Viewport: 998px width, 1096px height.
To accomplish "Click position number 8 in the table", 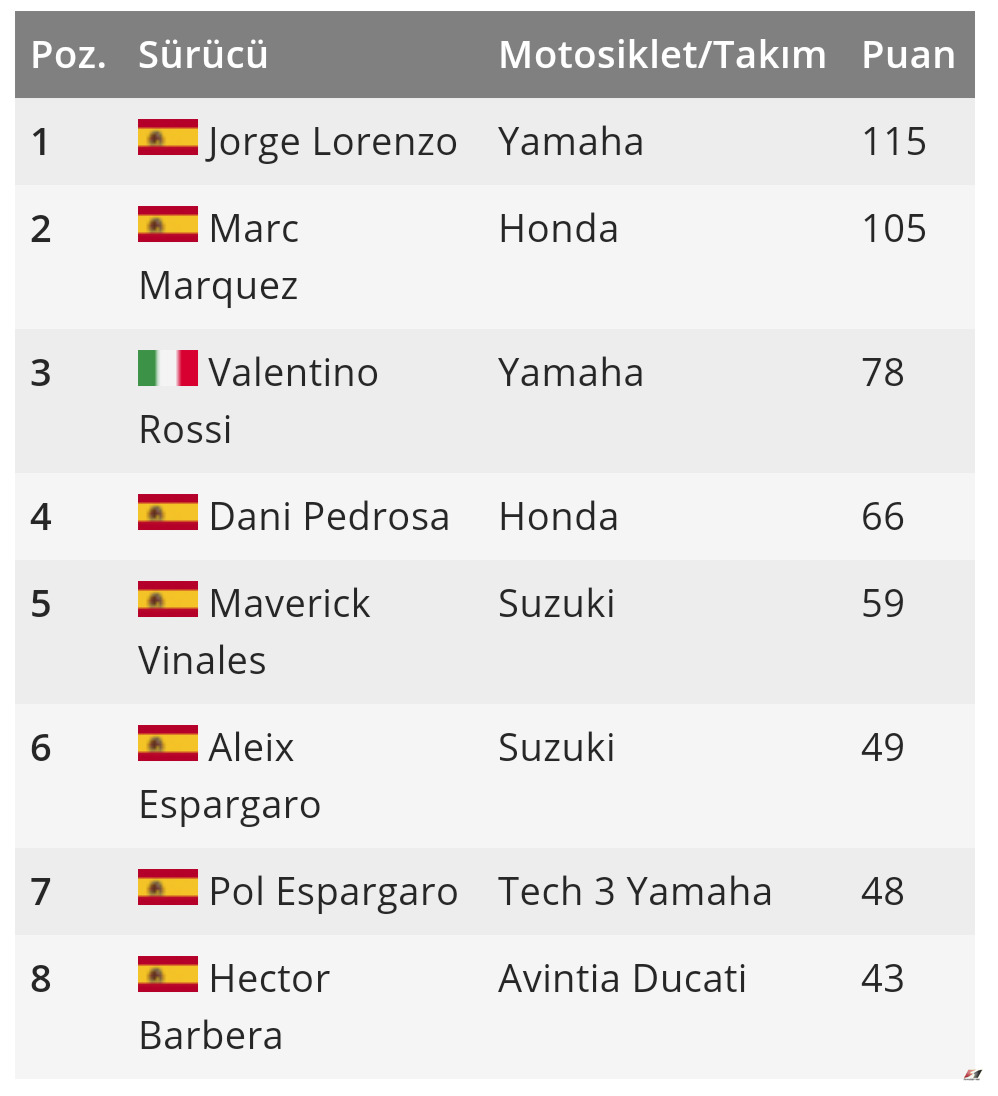I will [40, 979].
